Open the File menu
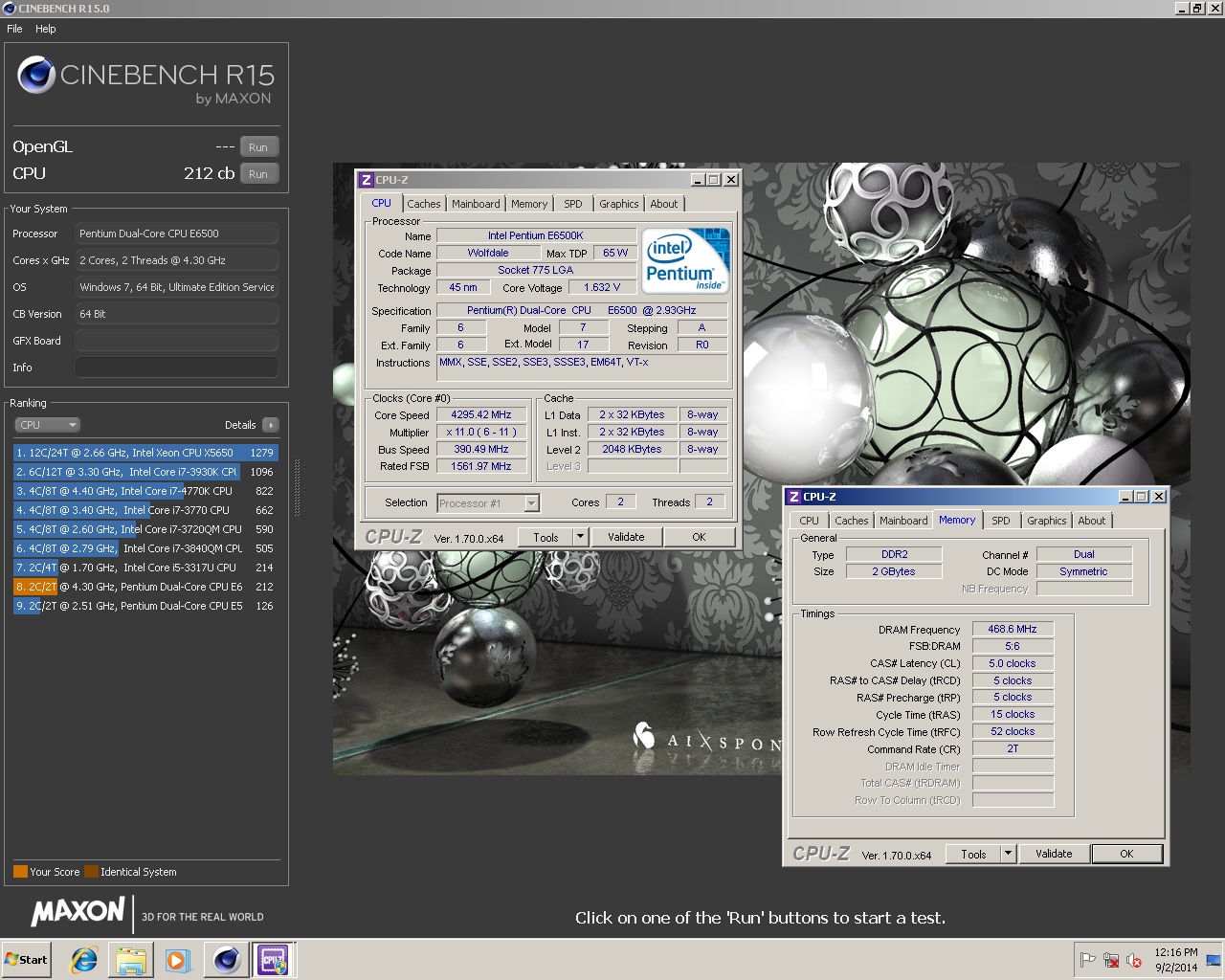1225x980 pixels. (x=14, y=29)
